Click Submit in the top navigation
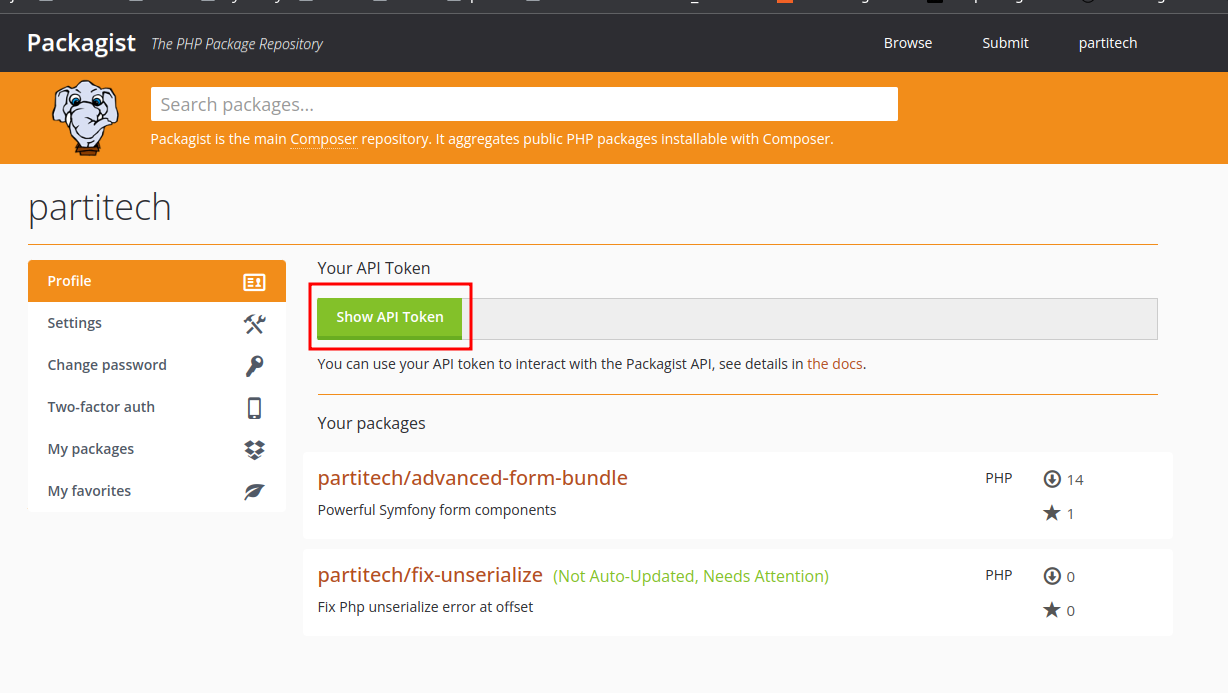The width and height of the screenshot is (1228, 693). [1005, 43]
